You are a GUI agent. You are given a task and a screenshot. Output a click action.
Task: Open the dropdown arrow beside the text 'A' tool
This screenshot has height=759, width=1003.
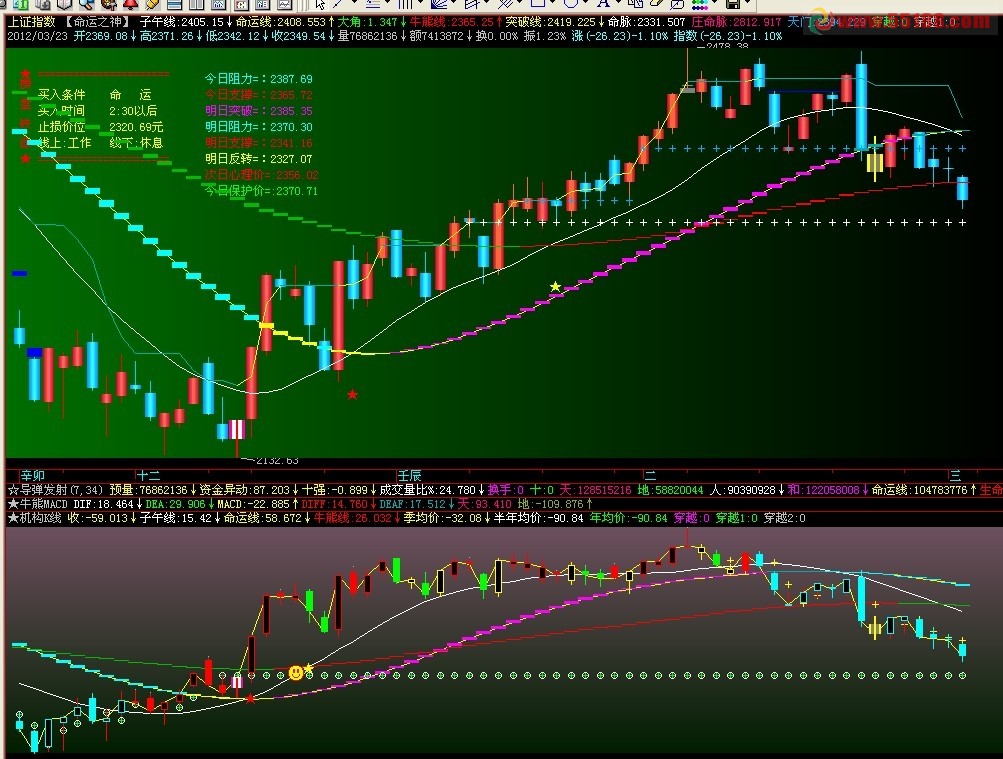pos(617,3)
